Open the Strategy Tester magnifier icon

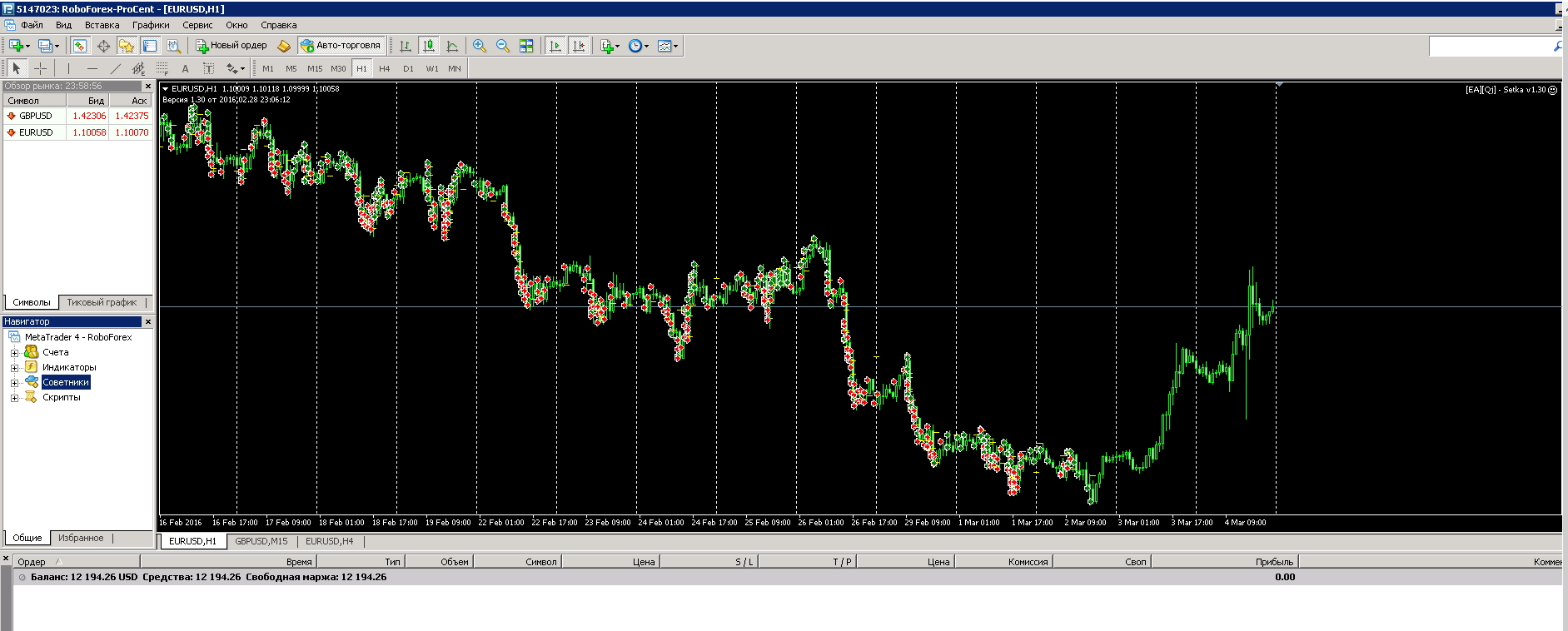[173, 46]
